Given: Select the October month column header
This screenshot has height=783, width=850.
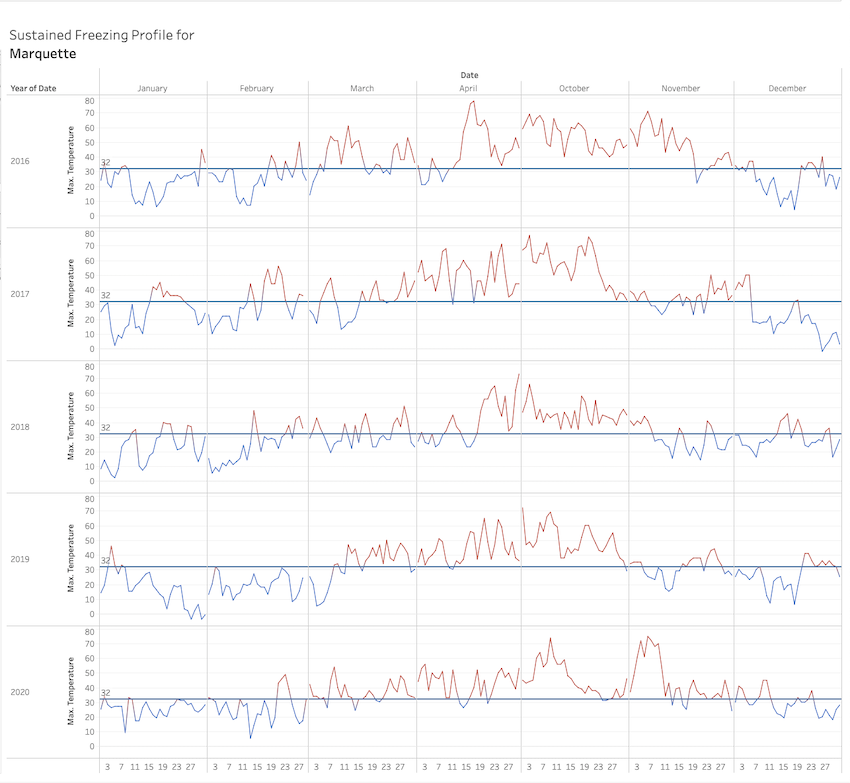Looking at the screenshot, I should point(574,88).
